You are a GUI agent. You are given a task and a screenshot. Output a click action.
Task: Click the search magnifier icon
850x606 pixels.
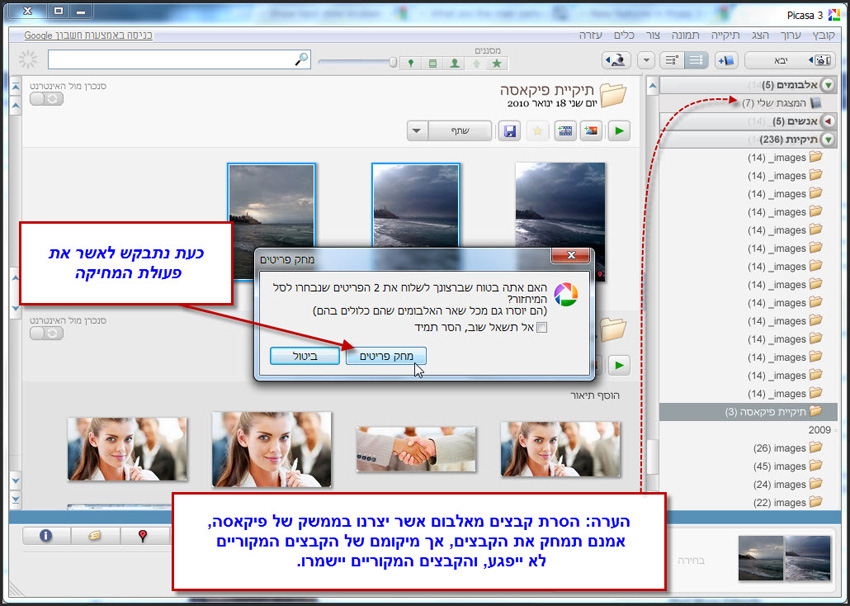[301, 59]
